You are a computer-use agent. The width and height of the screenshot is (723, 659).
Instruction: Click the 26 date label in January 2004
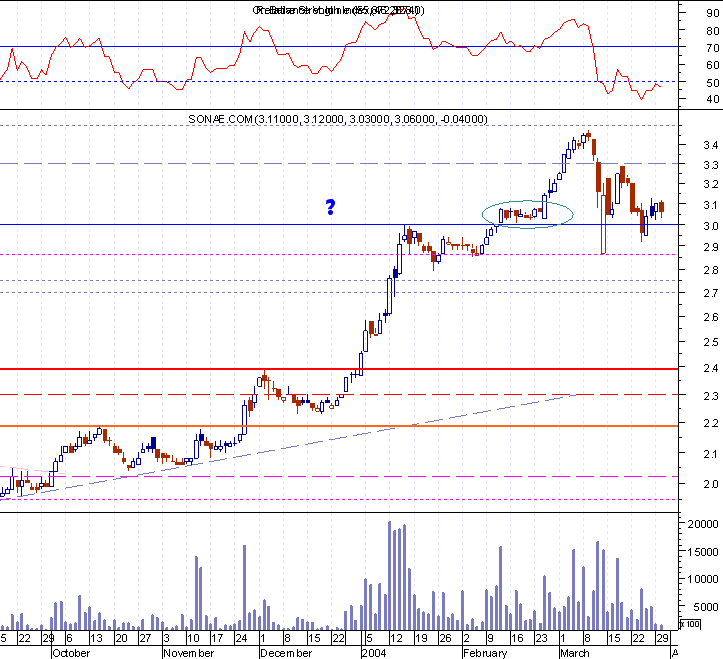[x=445, y=639]
